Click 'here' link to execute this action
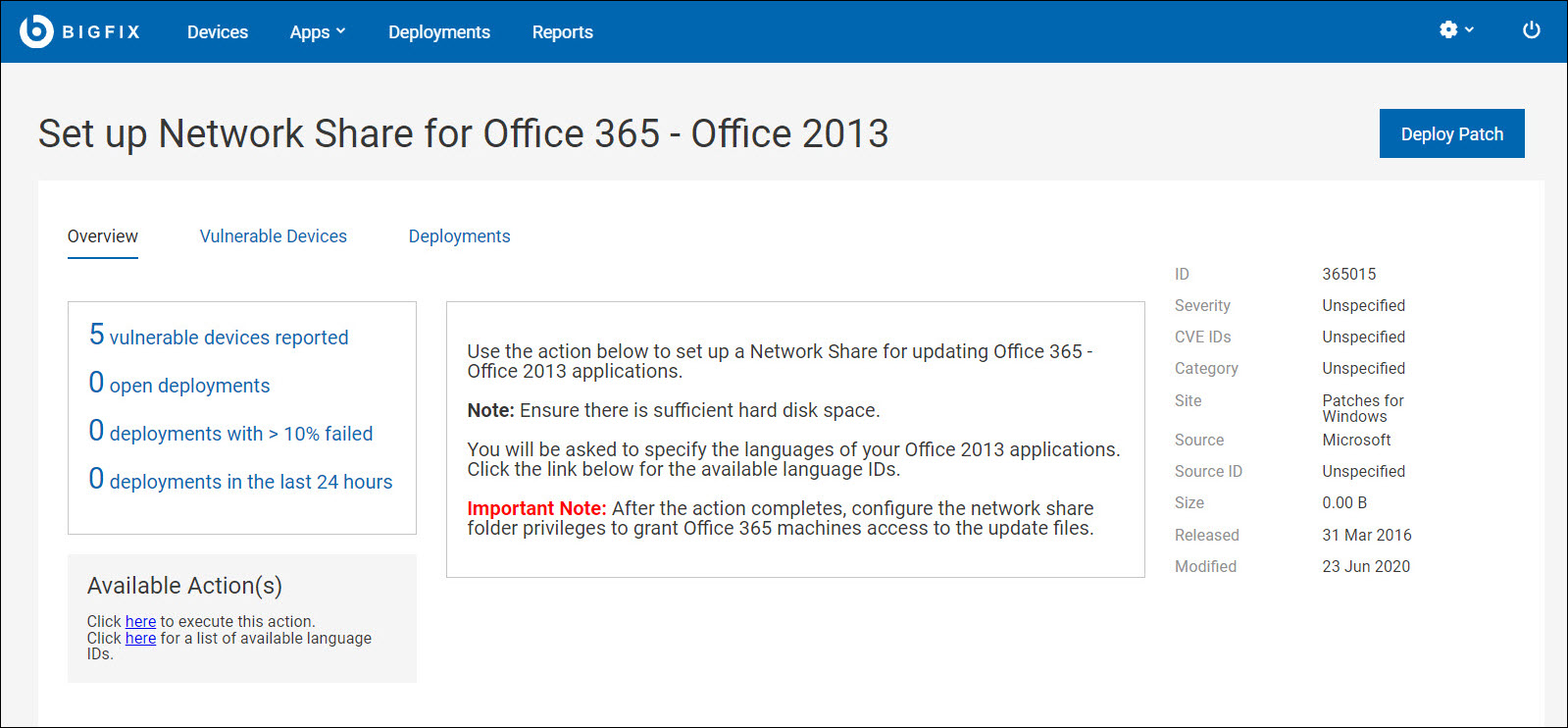The image size is (1568, 728). (140, 621)
